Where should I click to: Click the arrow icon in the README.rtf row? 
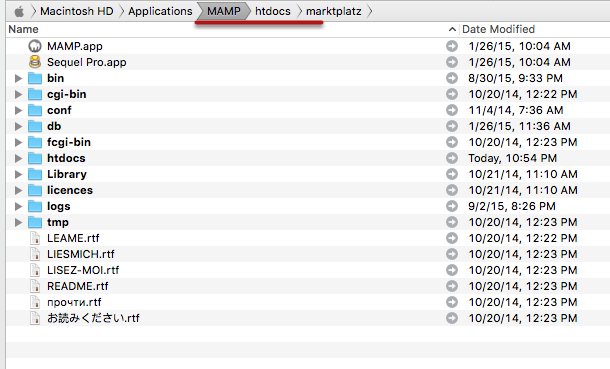(x=452, y=286)
